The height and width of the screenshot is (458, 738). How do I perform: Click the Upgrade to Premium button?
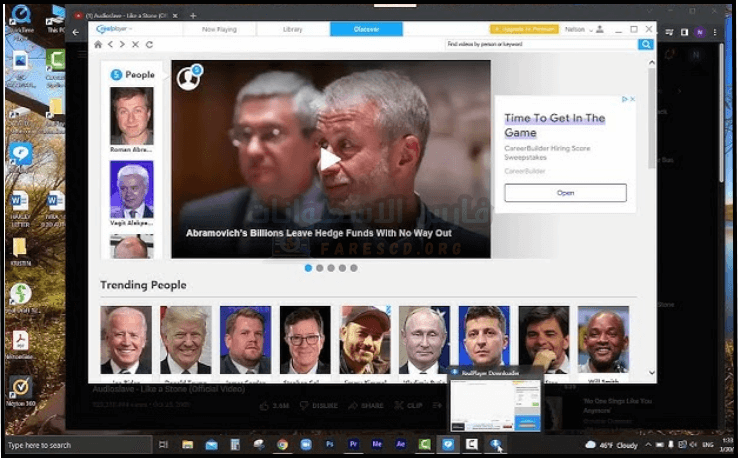tap(524, 30)
